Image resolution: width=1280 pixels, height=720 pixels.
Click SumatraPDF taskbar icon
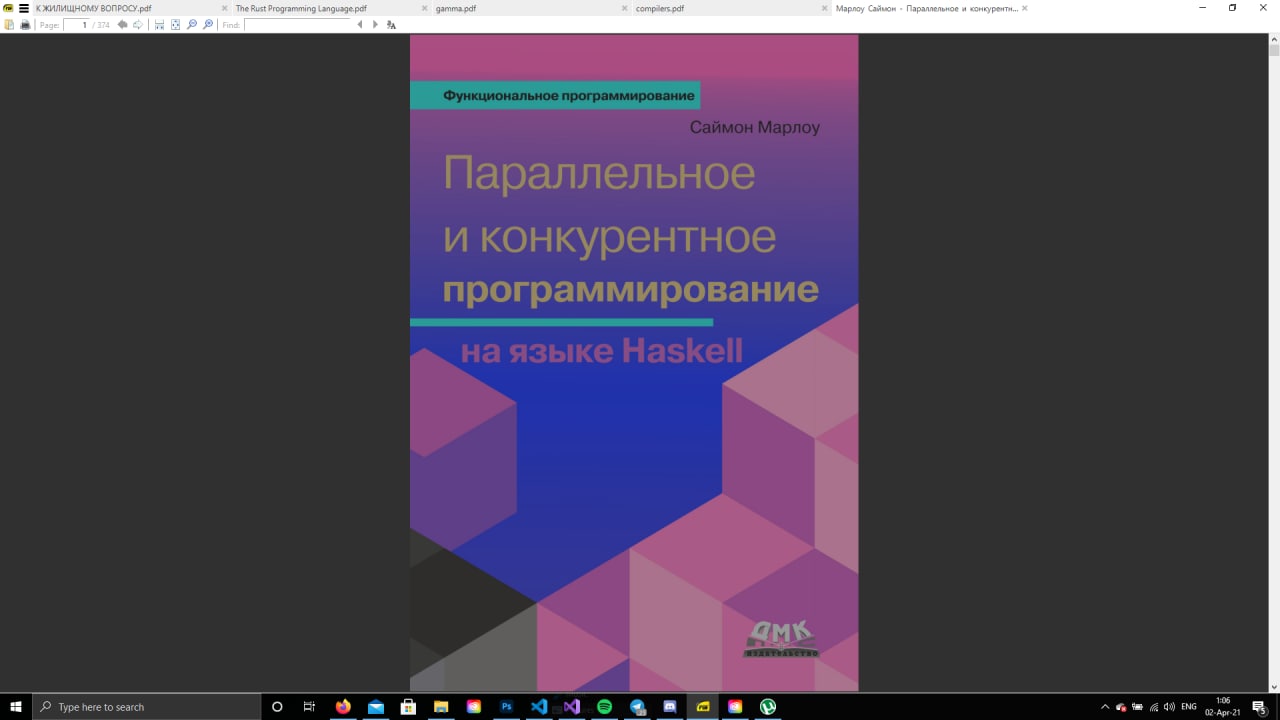pyautogui.click(x=703, y=706)
